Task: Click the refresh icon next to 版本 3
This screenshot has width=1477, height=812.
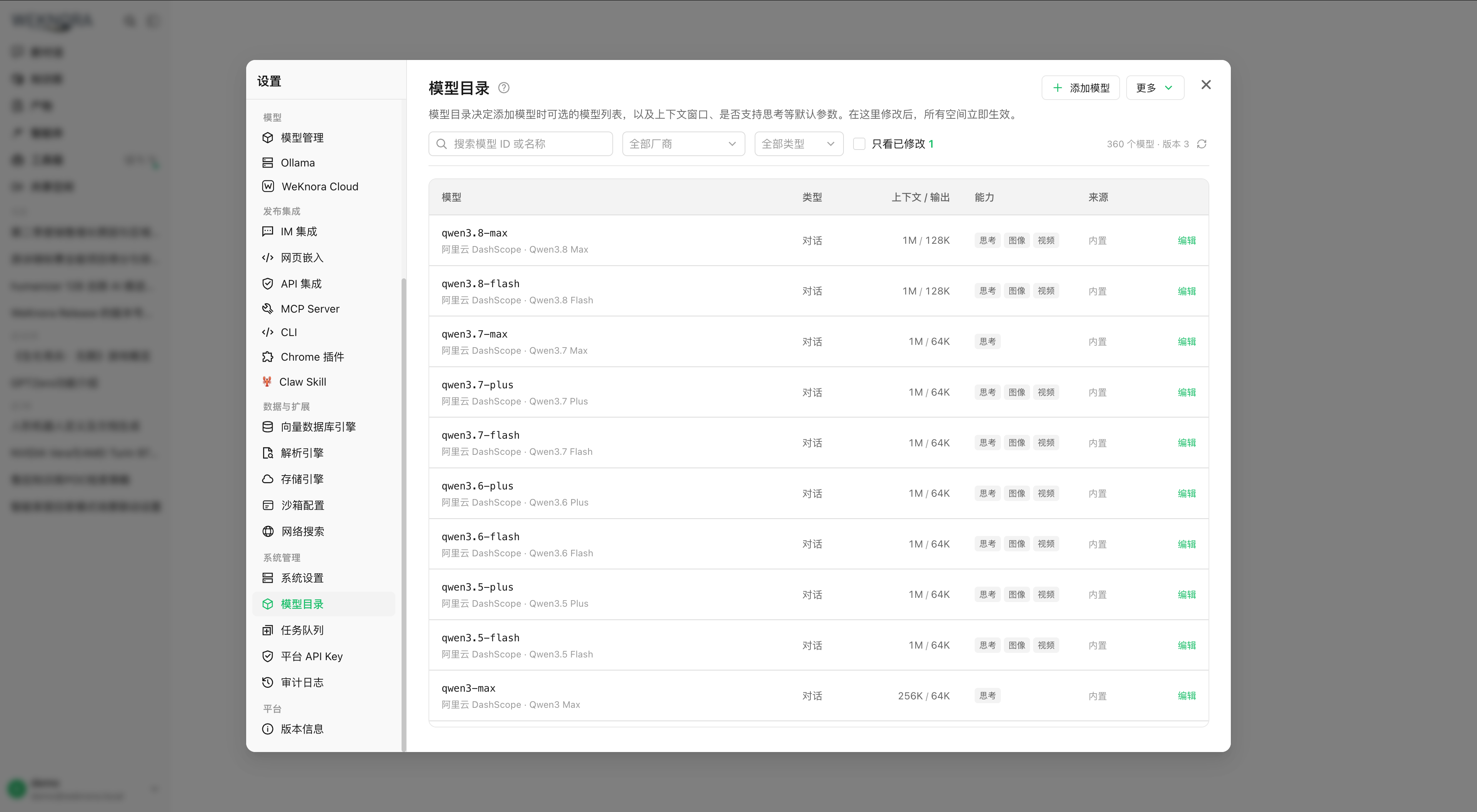Action: coord(1202,144)
